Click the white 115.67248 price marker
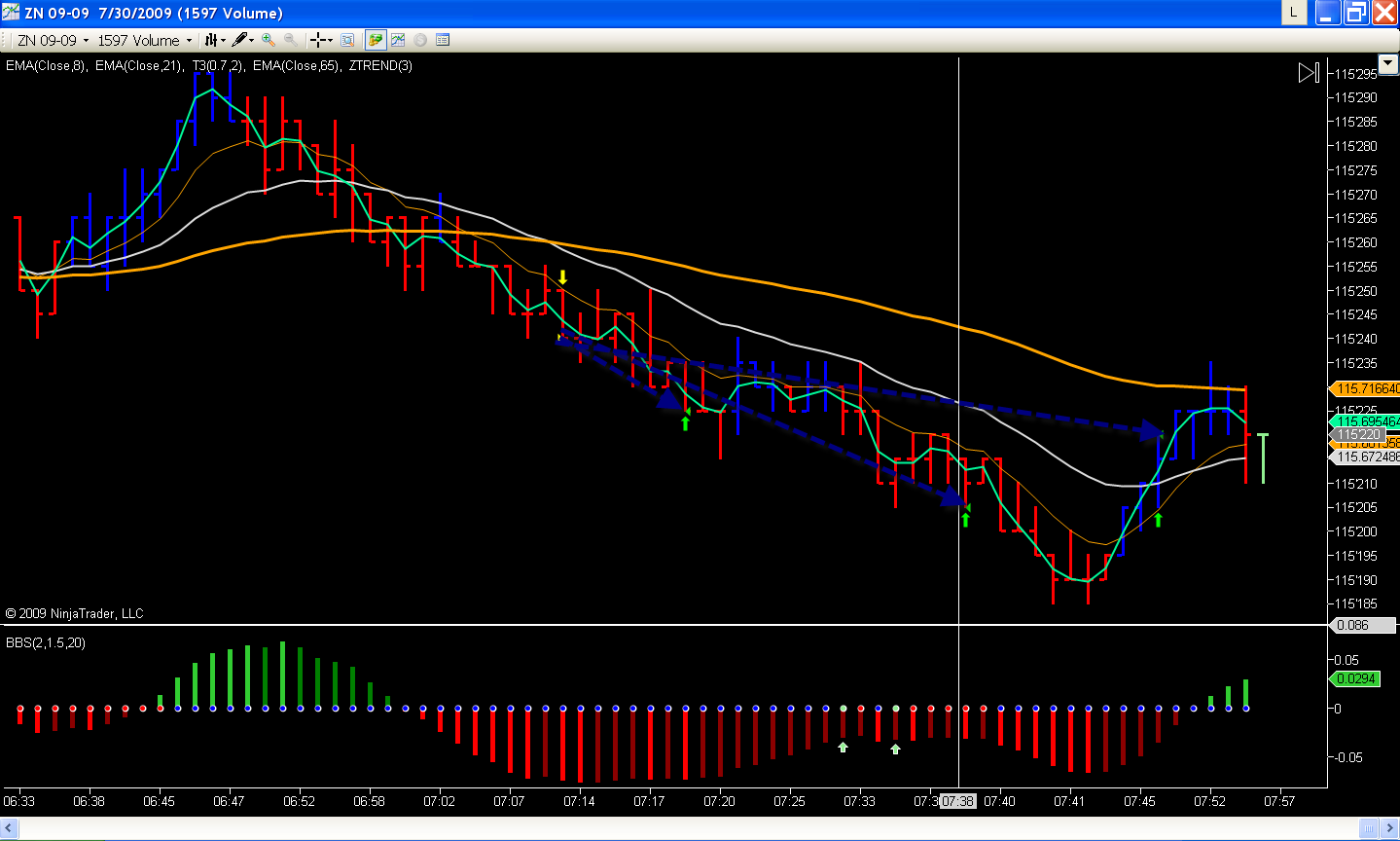The height and width of the screenshot is (841, 1400). coord(1364,457)
